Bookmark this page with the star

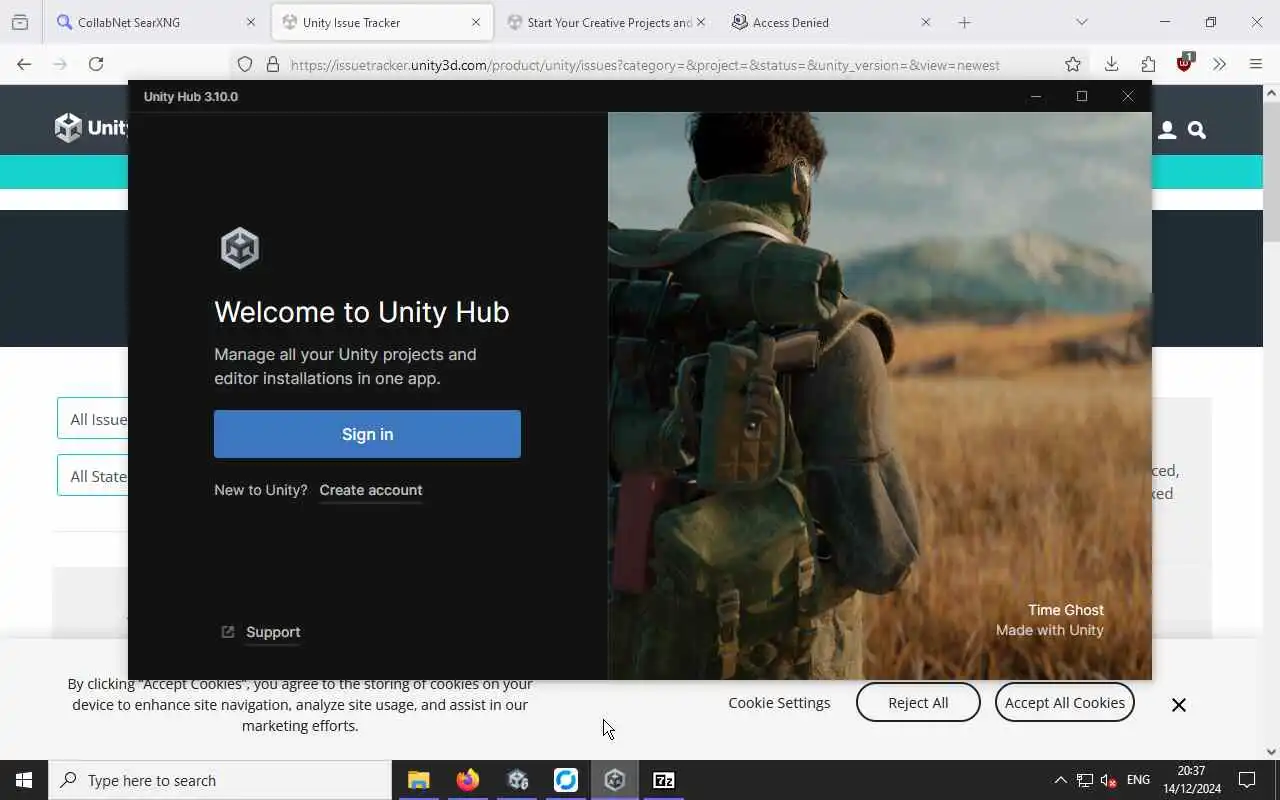click(1073, 64)
